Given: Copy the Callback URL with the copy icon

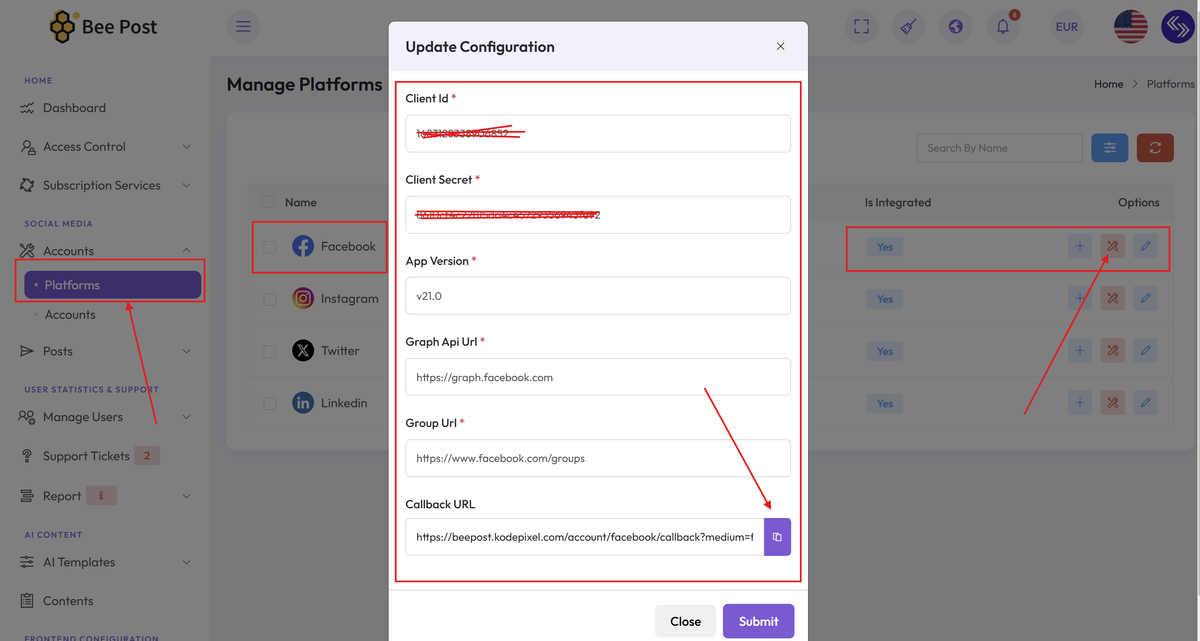Looking at the screenshot, I should pos(777,537).
